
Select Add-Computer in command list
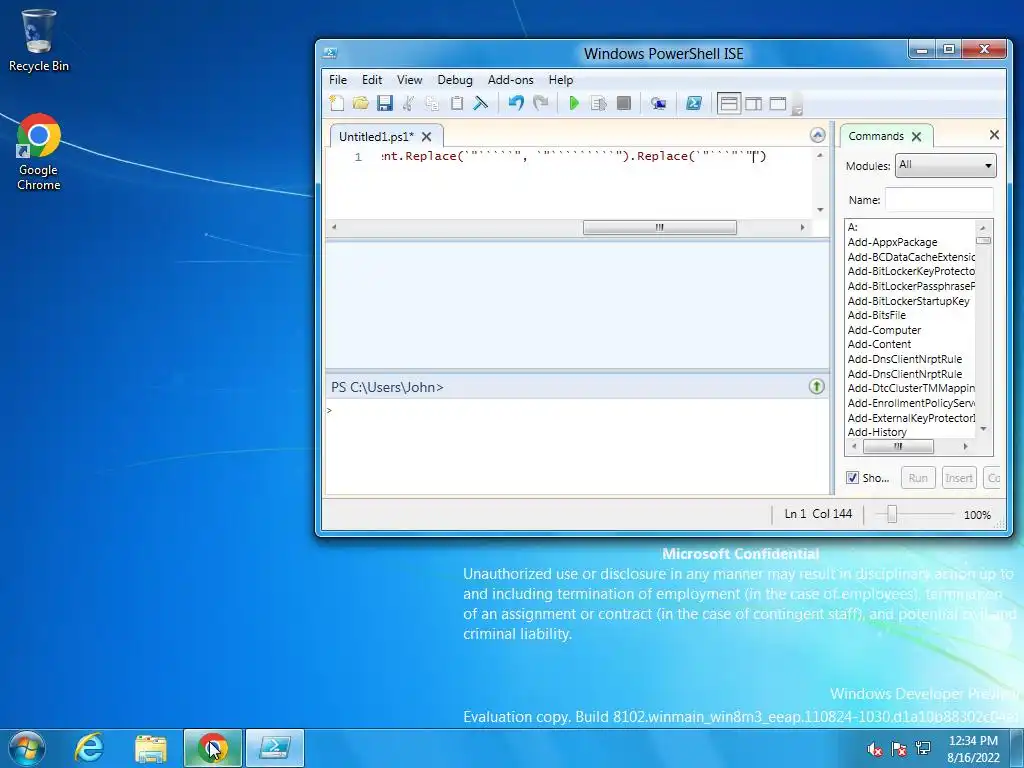[x=884, y=330]
